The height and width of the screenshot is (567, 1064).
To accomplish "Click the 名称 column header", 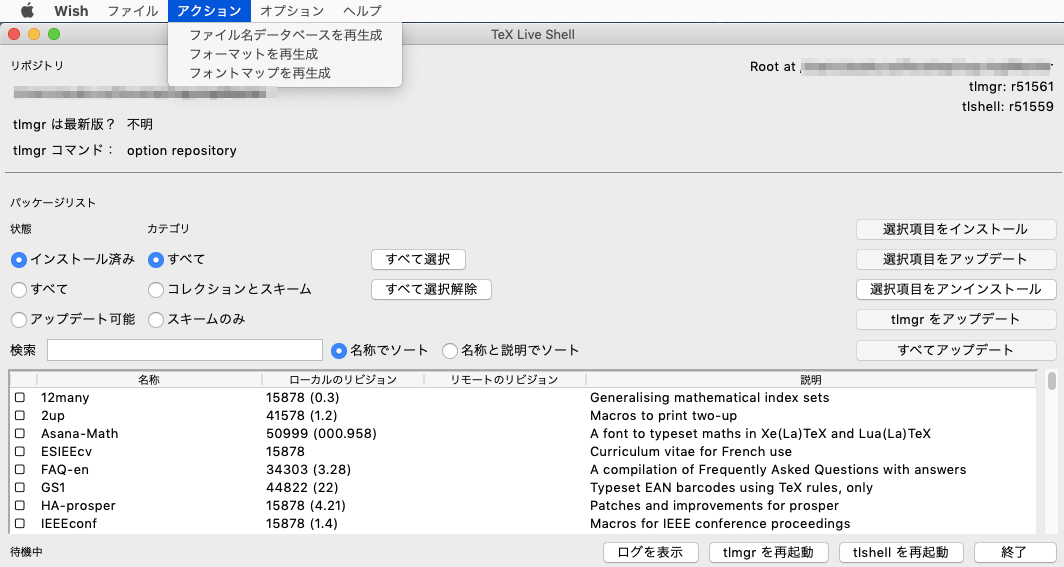I will pyautogui.click(x=149, y=380).
